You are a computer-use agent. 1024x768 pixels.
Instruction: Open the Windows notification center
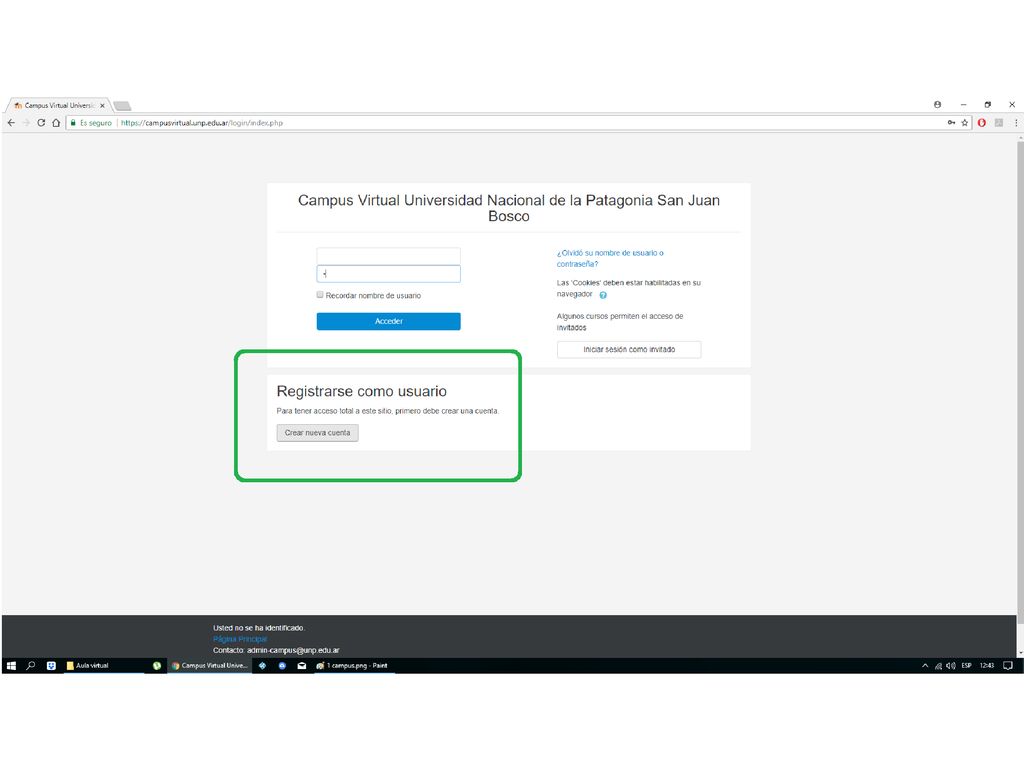coord(1008,665)
